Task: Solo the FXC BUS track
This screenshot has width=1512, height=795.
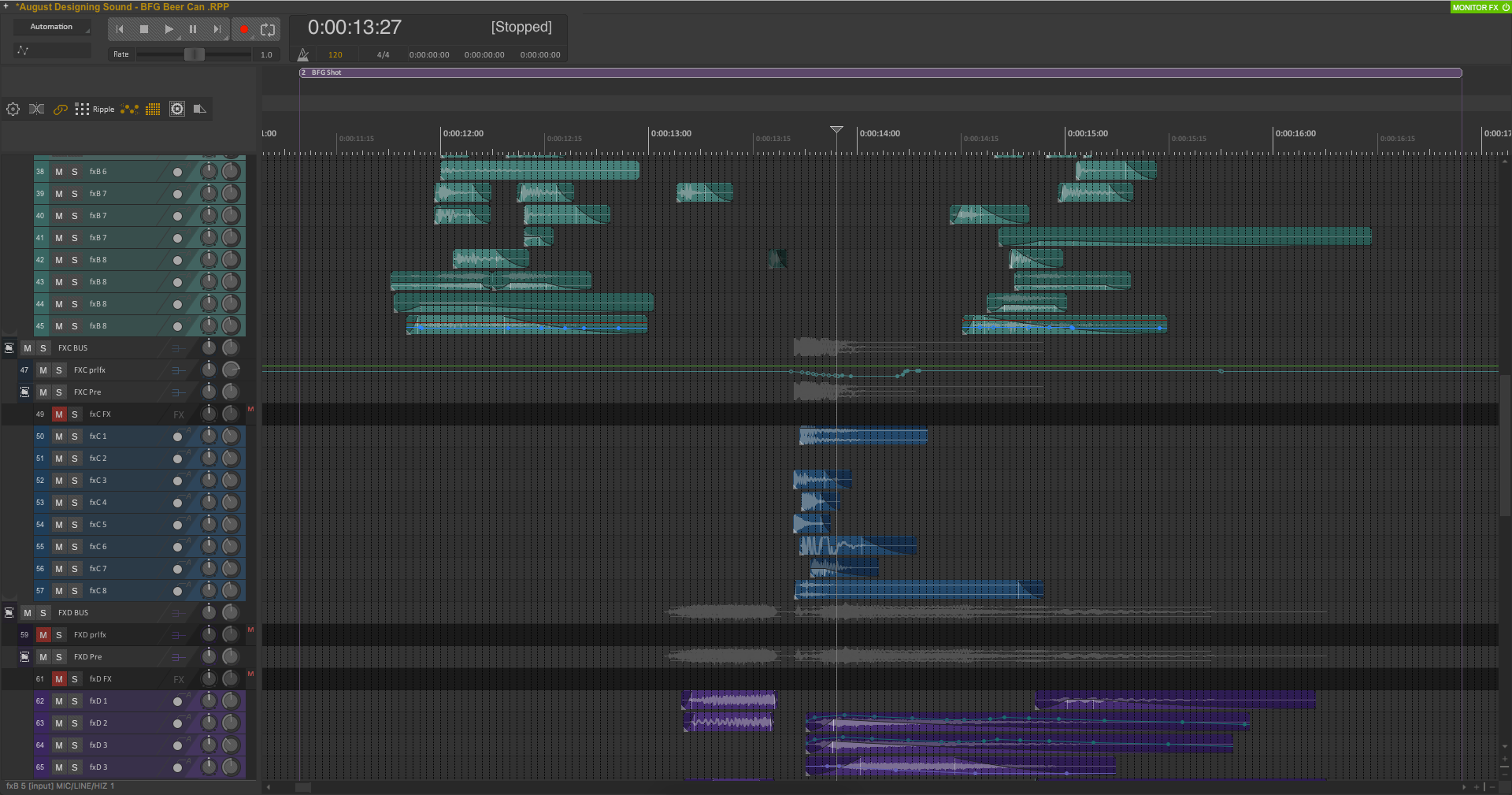Action: pyautogui.click(x=43, y=348)
